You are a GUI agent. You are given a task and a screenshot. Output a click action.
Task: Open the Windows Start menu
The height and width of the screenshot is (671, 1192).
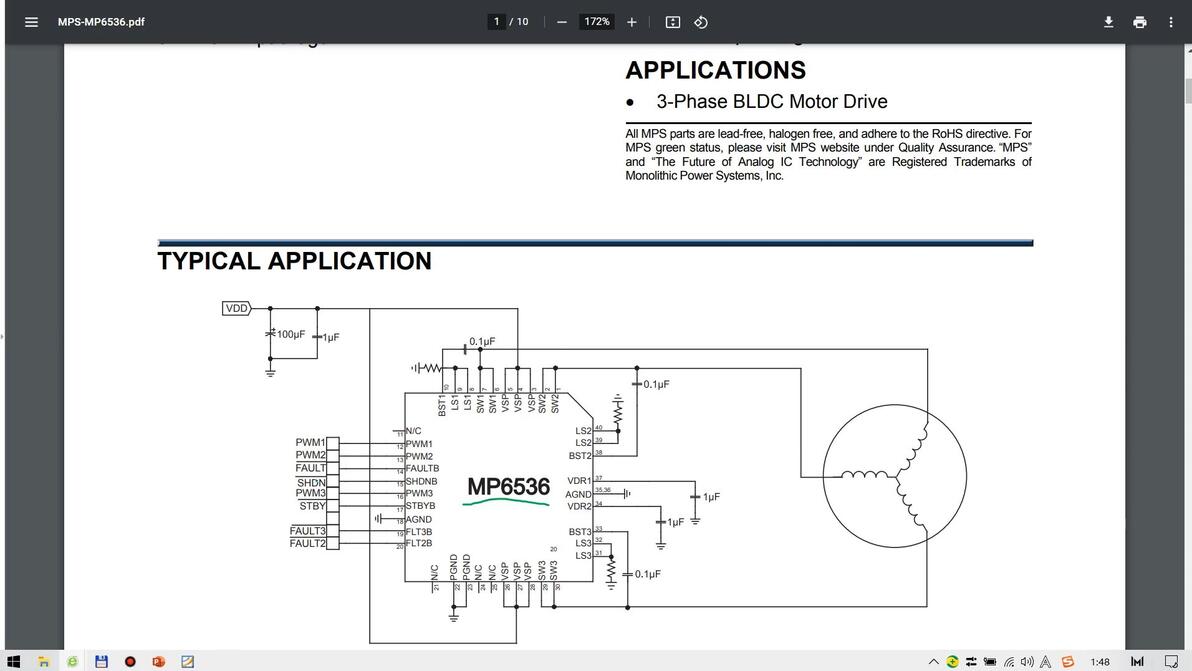pos(14,662)
